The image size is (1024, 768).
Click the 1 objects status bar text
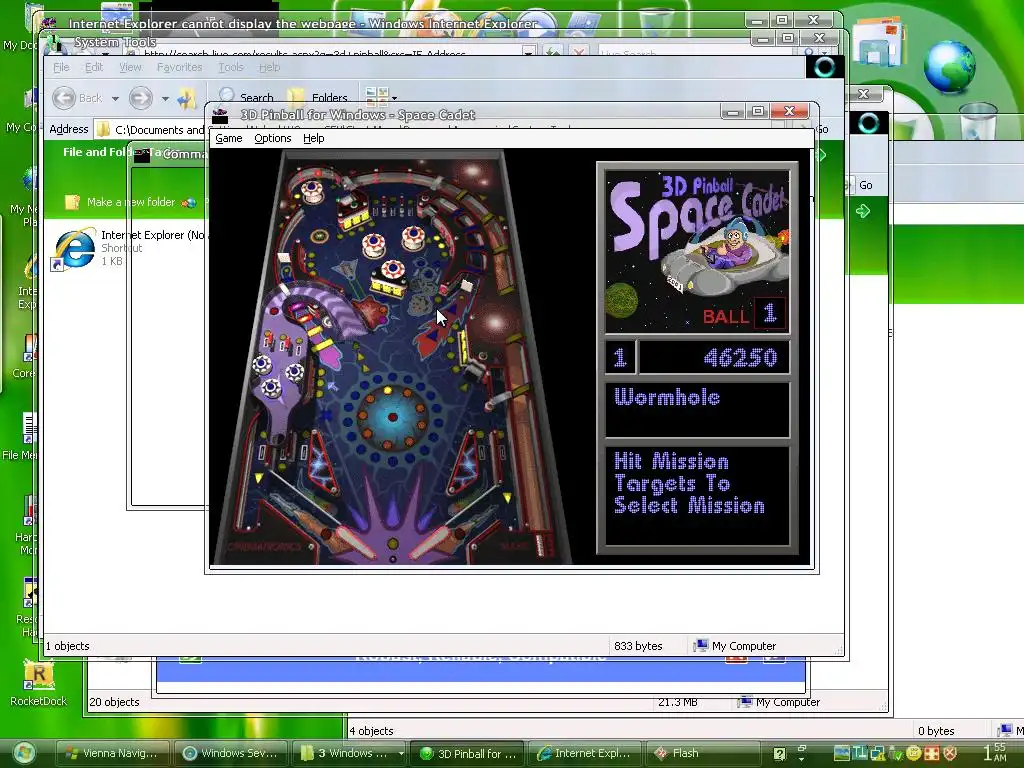click(68, 646)
